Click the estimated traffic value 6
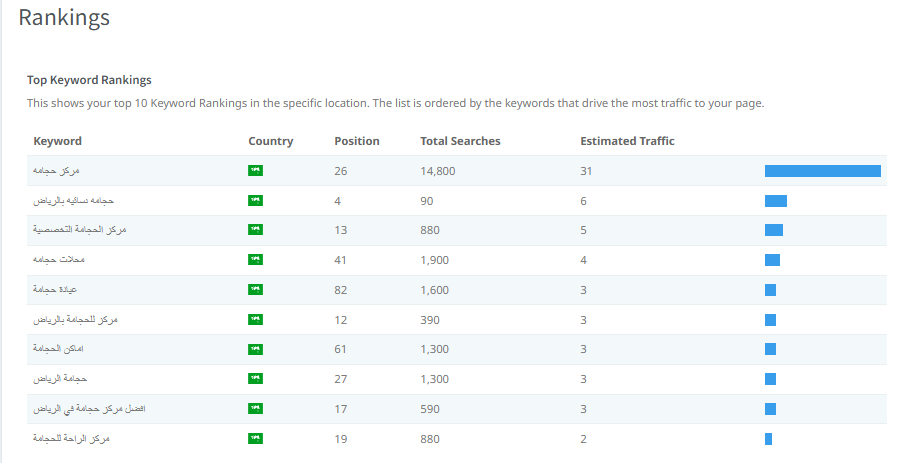Screen dimensions: 909x463 [x=583, y=201]
